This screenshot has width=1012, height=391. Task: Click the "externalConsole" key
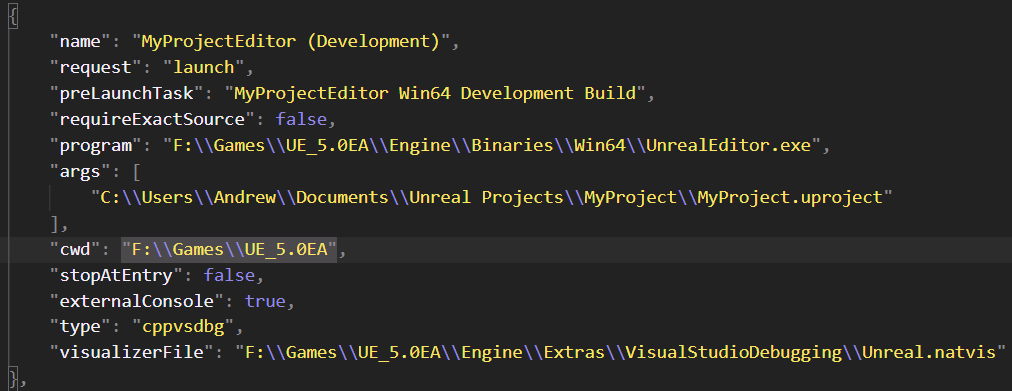coord(137,301)
